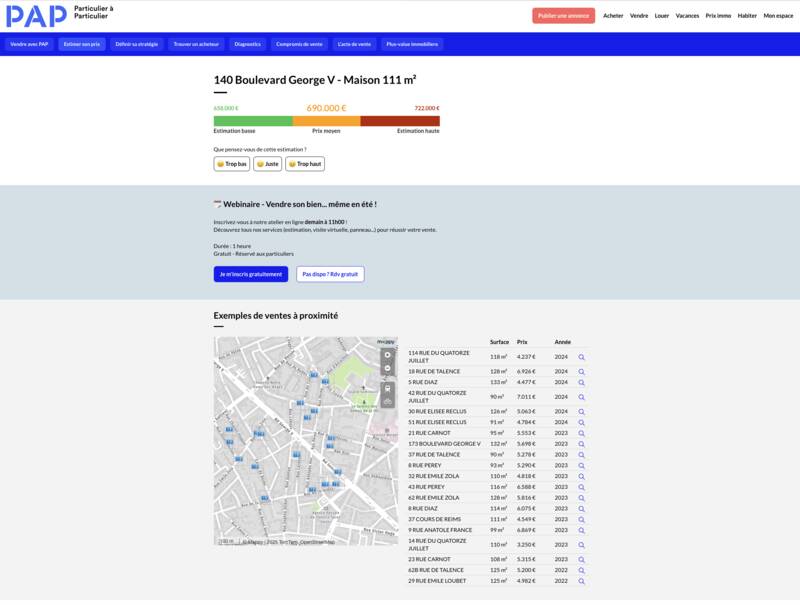Zoom out on the nearby sales map
This screenshot has height=605, width=800.
click(x=388, y=368)
